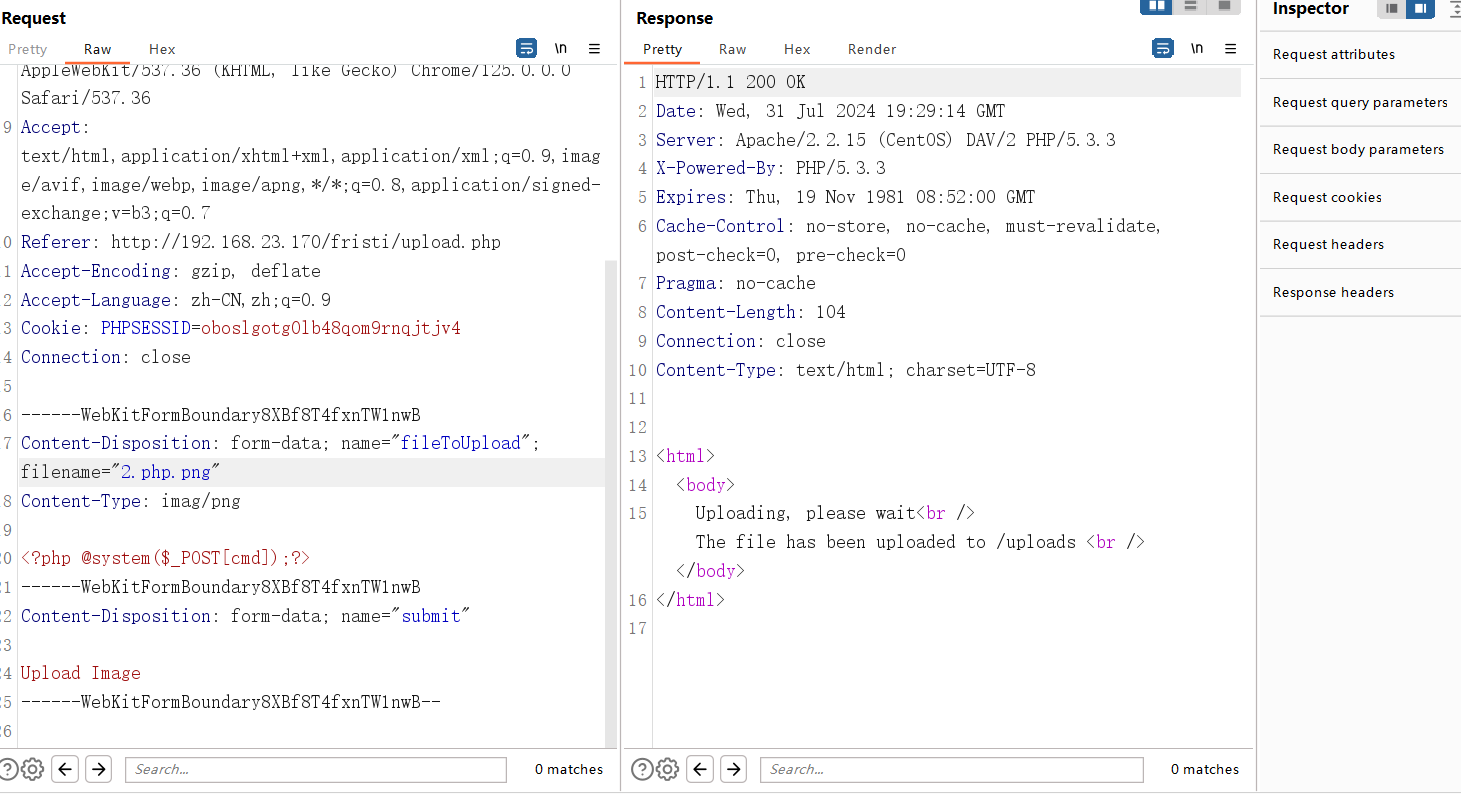Click the "Accept-Encoding: gzip, deflate" line
Viewport: 1461px width, 794px height.
(171, 271)
